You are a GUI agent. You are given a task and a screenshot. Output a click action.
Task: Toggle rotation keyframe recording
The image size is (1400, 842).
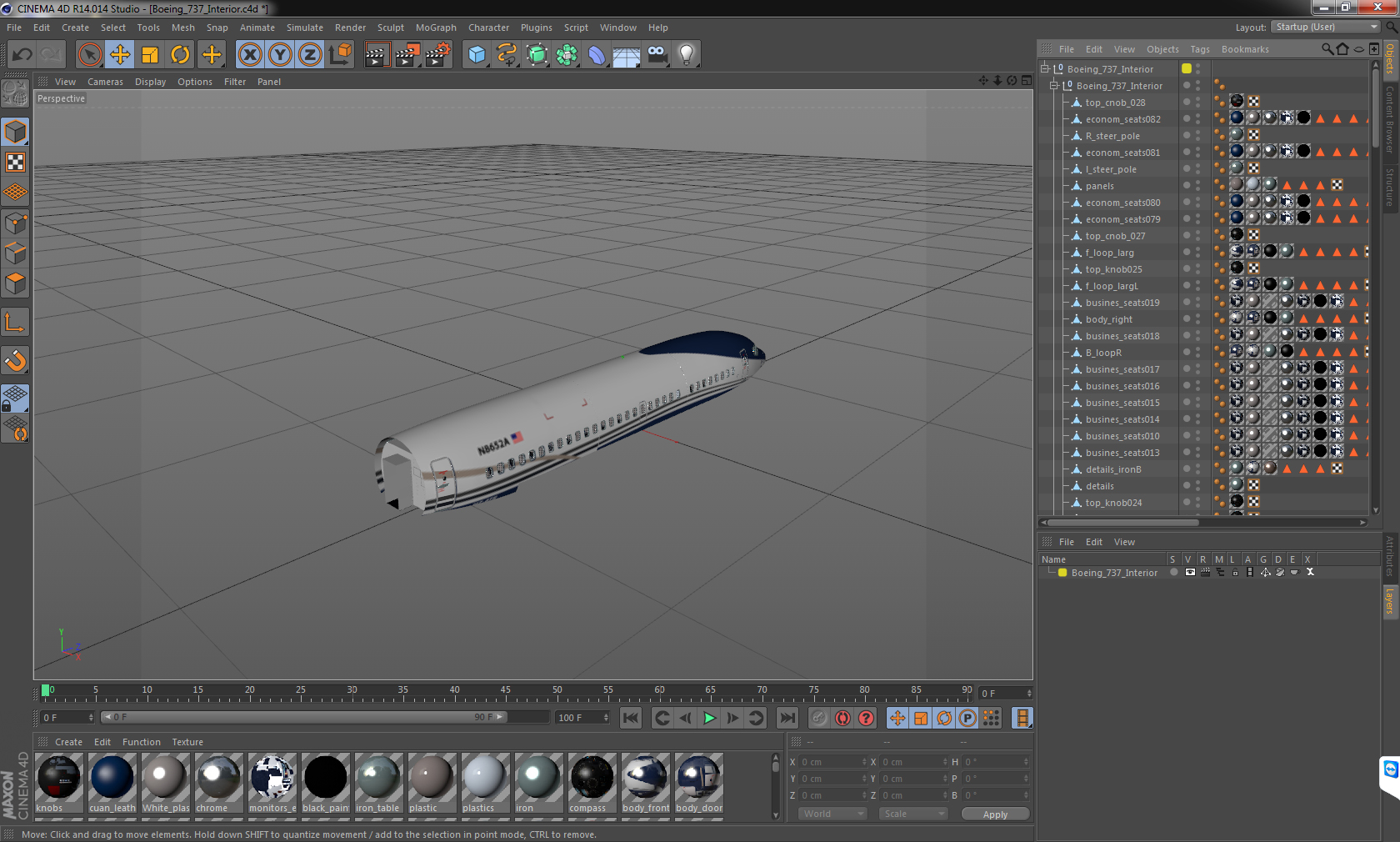[944, 718]
